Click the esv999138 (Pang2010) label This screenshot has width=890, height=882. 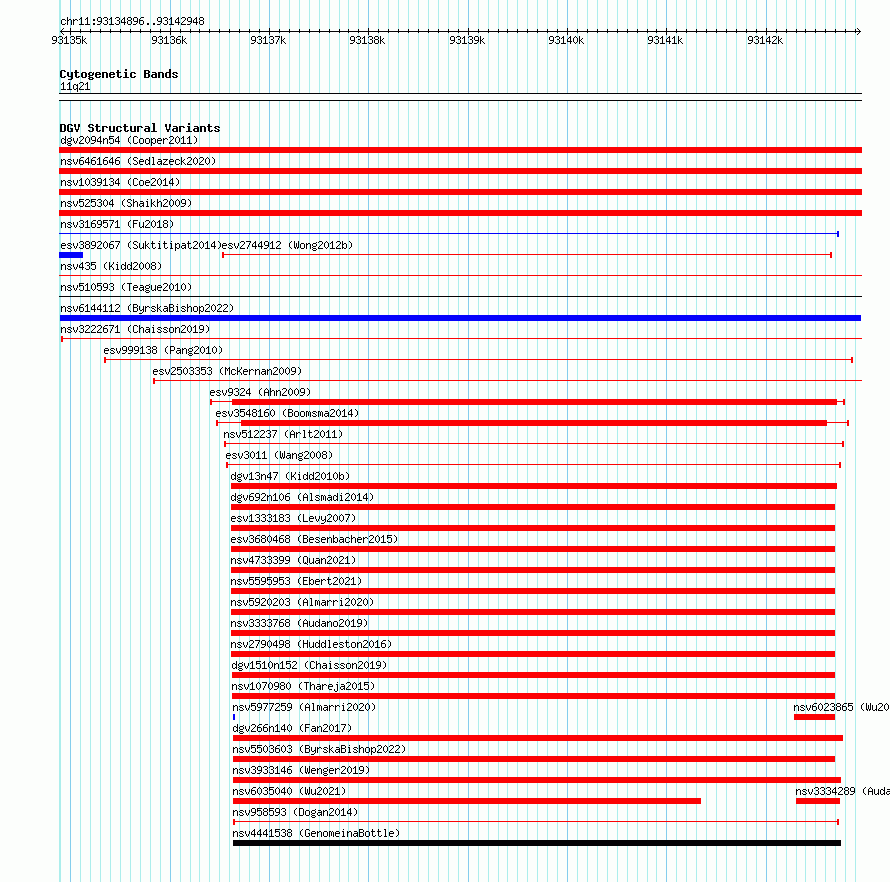click(163, 350)
